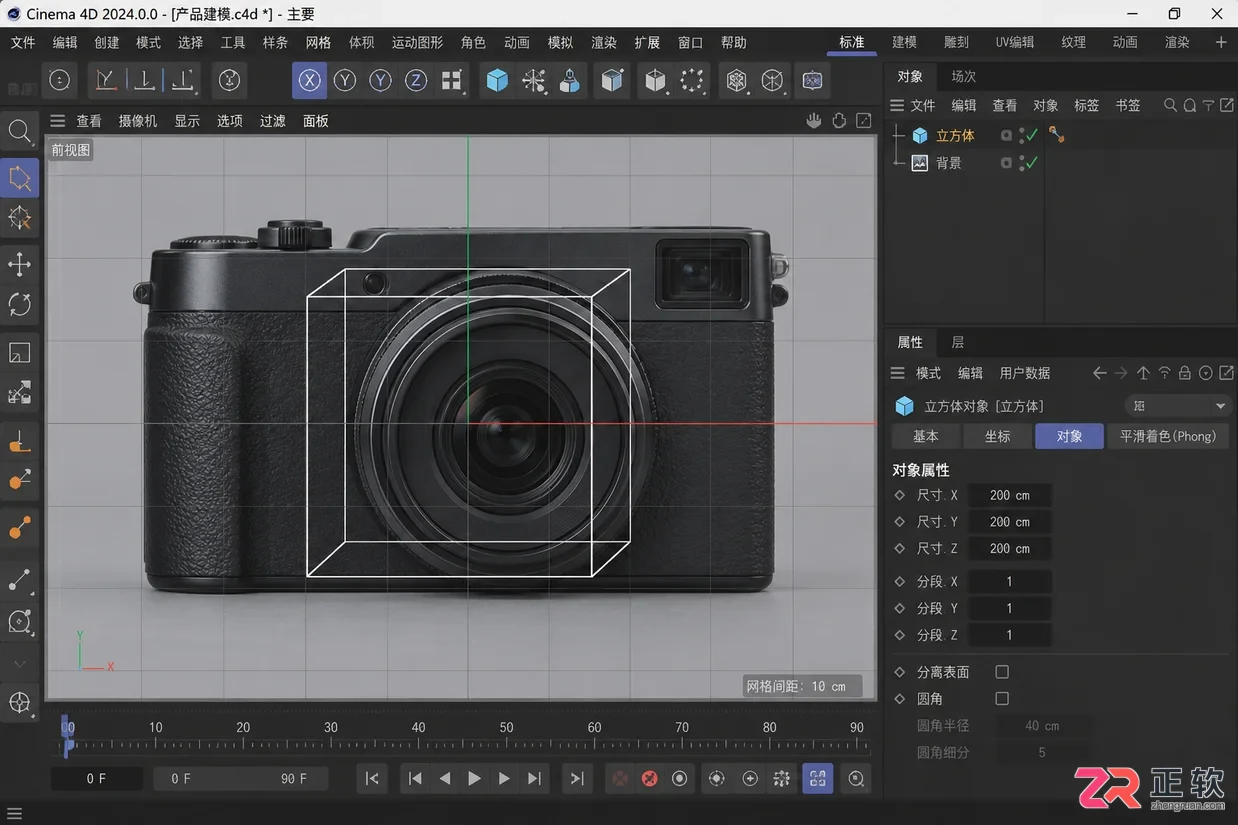The width and height of the screenshot is (1238, 825).
Task: Click frame 50 on the timeline ruler
Action: 506,728
